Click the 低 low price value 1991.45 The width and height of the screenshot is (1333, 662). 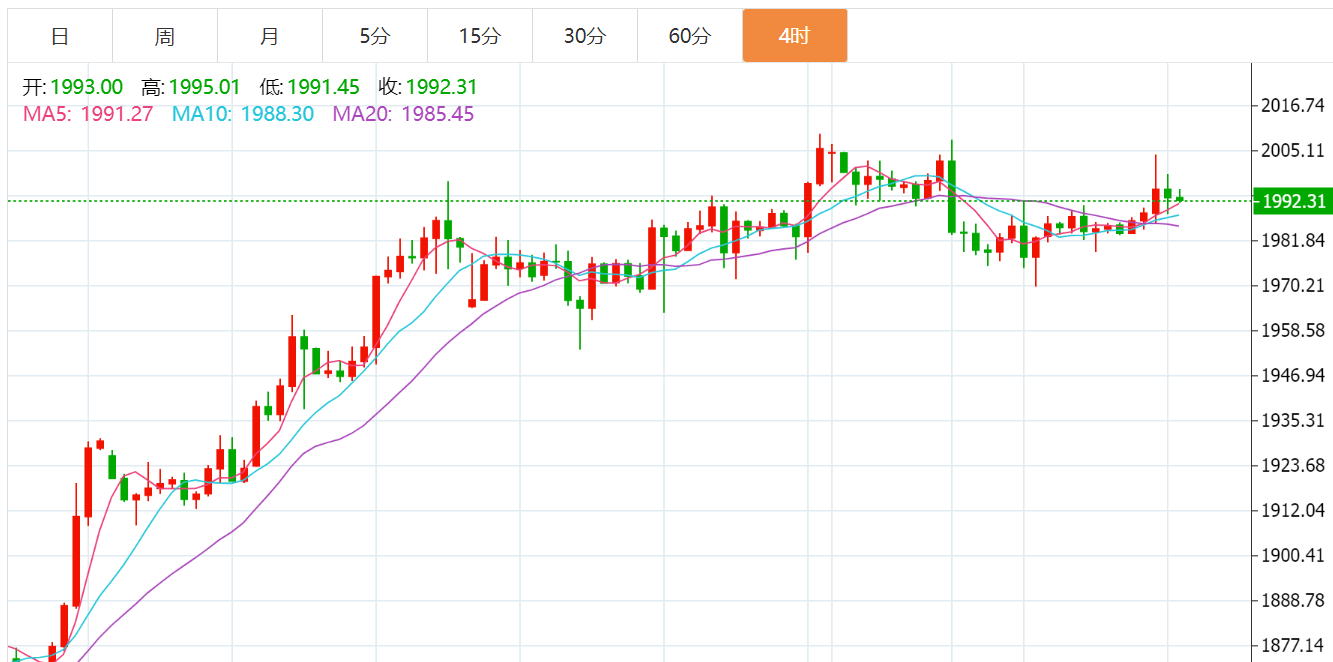323,88
